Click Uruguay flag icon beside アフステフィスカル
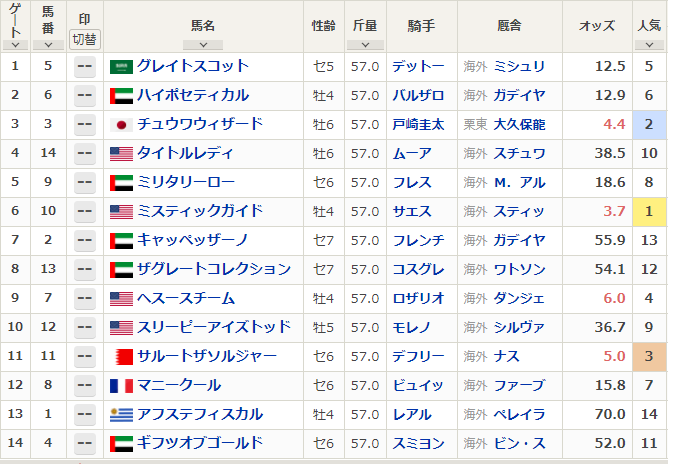 coord(121,415)
